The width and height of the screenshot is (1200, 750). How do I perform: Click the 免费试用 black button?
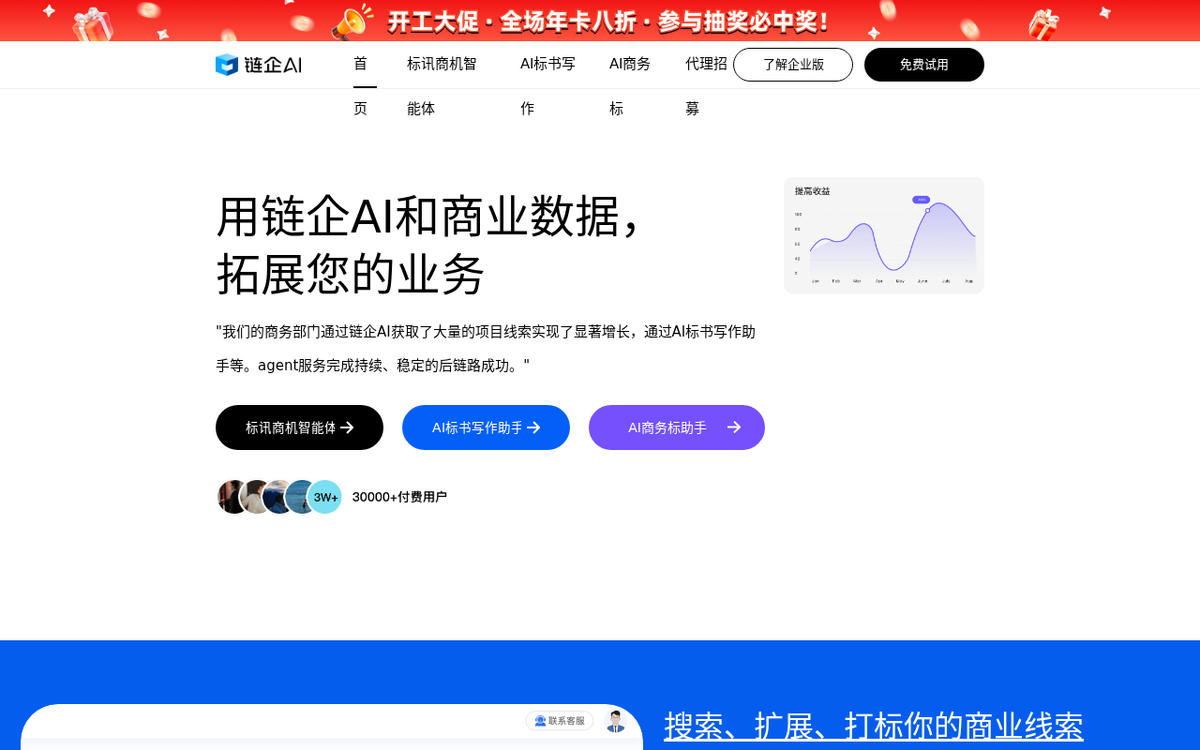924,64
